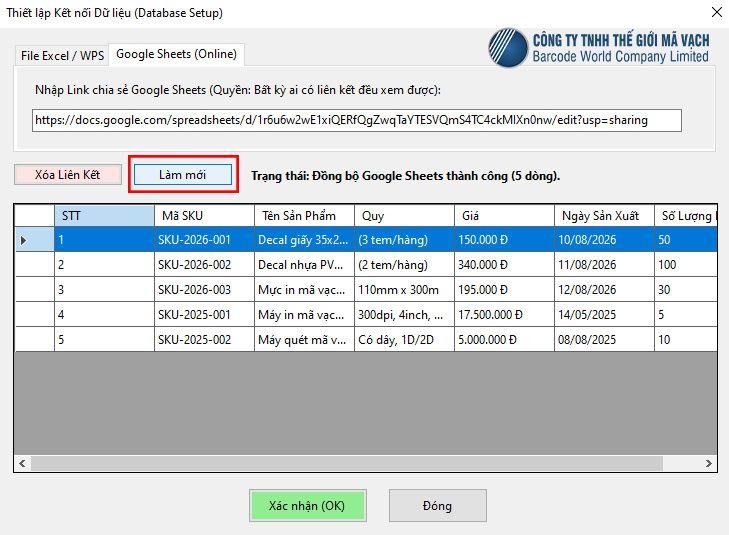Click the STT cell 5

(104, 340)
